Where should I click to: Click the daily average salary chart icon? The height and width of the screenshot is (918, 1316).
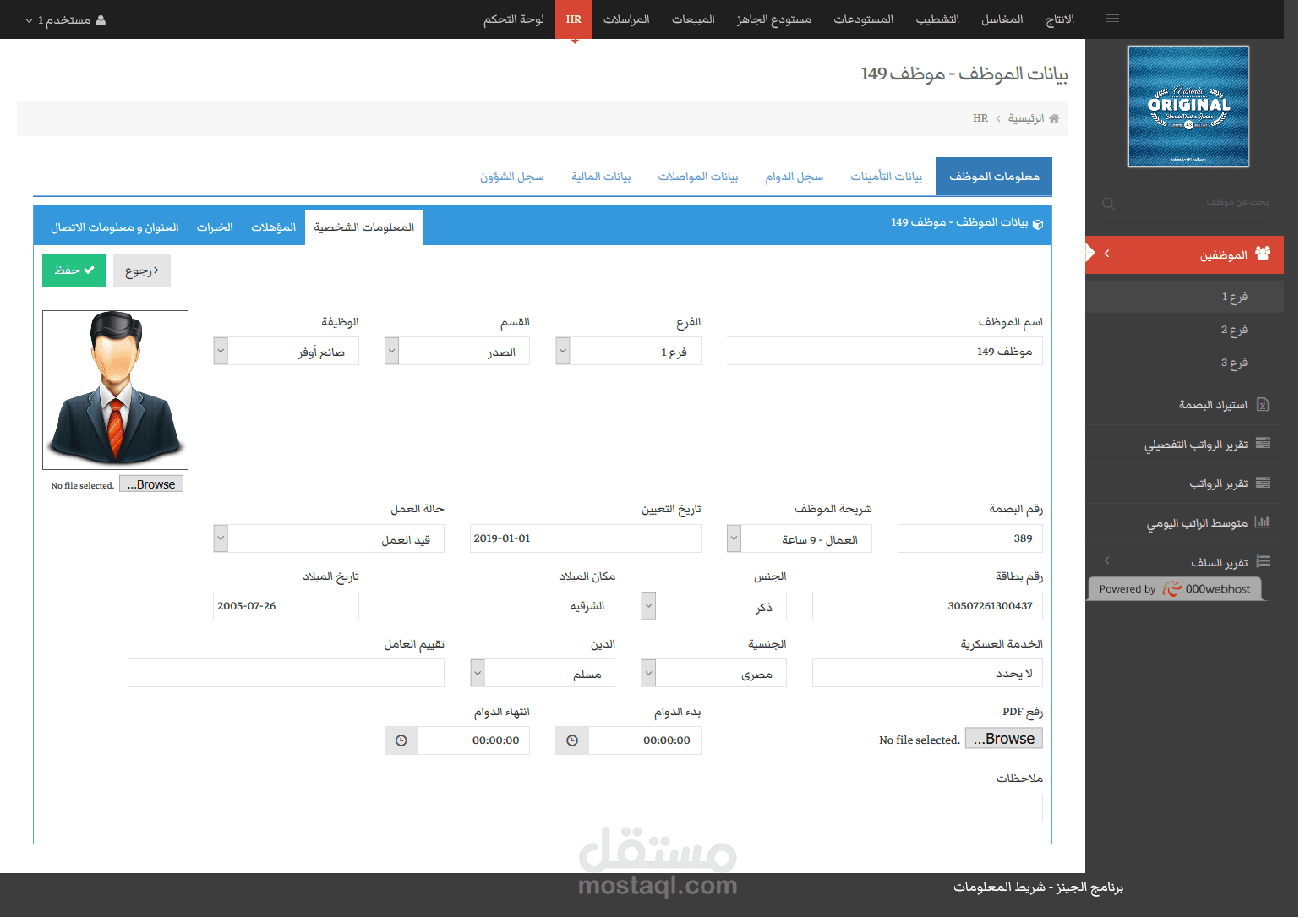1263,522
